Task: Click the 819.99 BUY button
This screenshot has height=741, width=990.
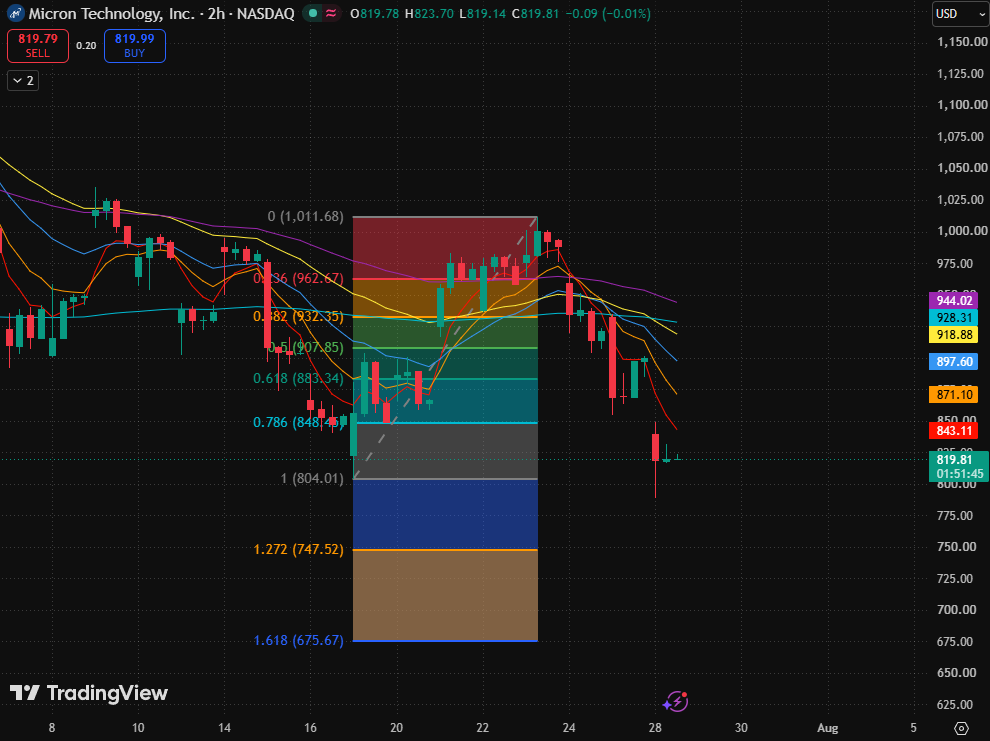Action: [134, 46]
